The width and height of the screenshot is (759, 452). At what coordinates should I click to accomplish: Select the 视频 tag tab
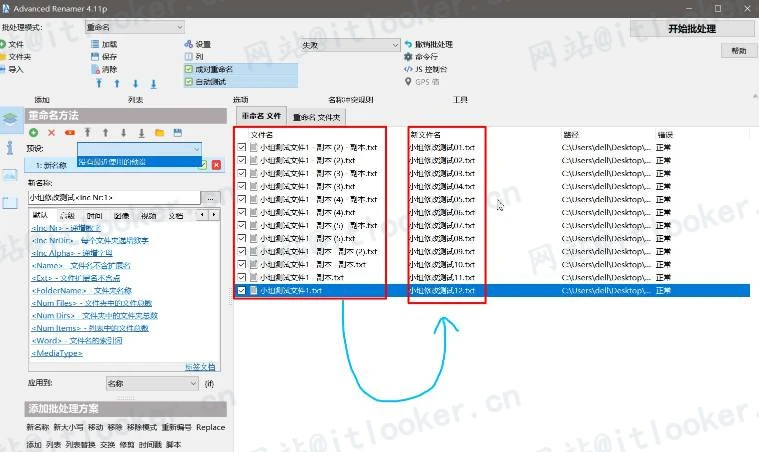[x=148, y=215]
